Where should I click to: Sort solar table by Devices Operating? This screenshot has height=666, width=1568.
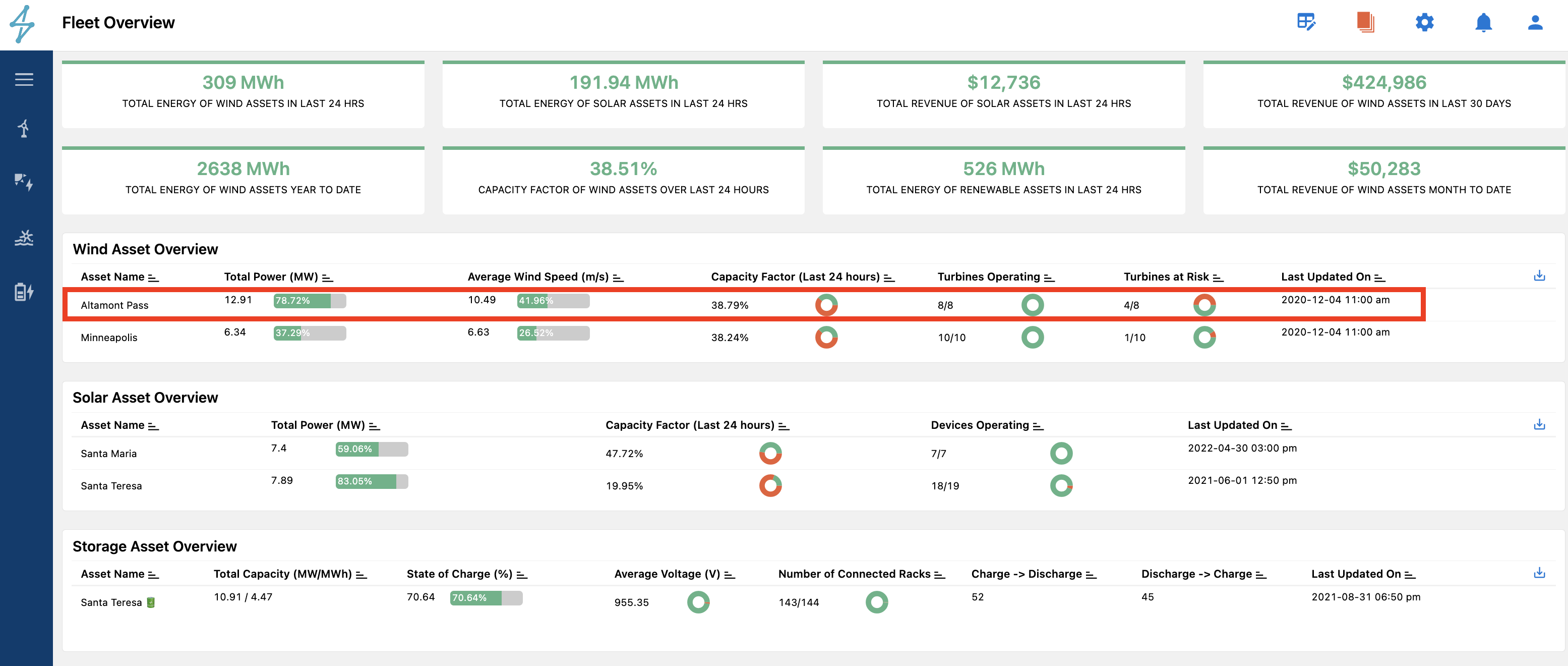point(1038,426)
